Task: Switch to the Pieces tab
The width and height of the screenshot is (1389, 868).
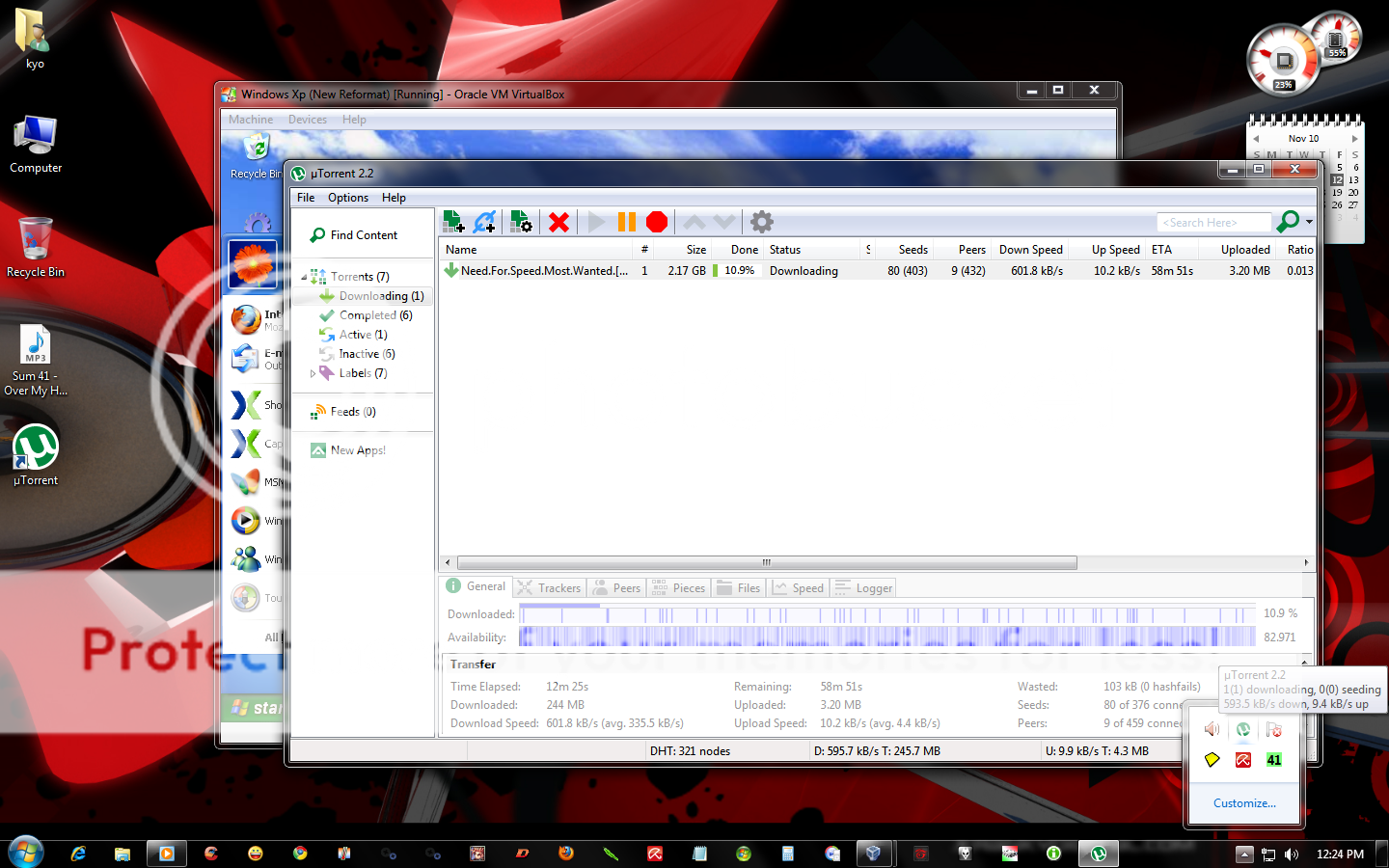Action: [x=679, y=588]
